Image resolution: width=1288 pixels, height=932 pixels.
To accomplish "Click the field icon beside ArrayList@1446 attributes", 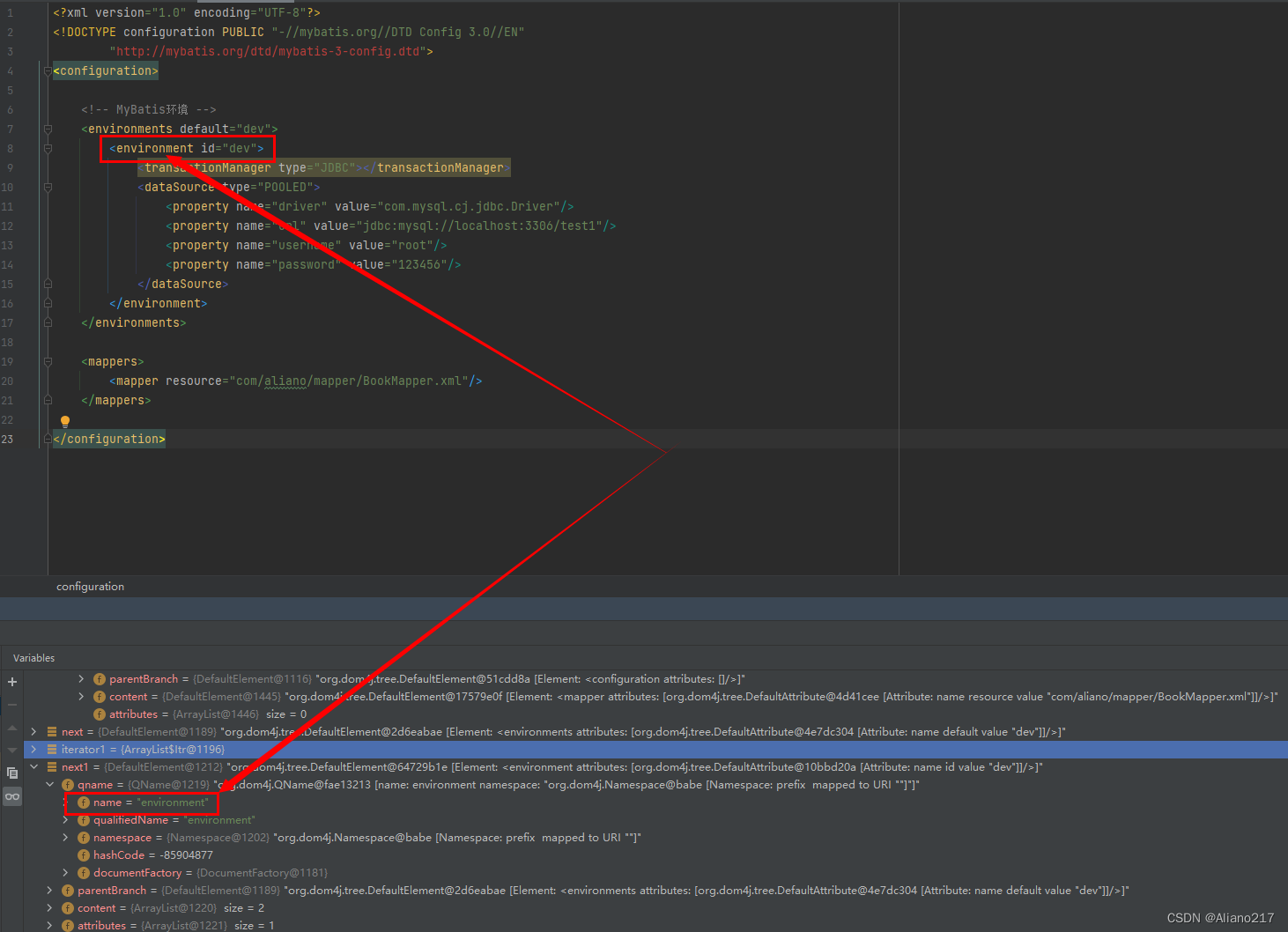I will 100,714.
